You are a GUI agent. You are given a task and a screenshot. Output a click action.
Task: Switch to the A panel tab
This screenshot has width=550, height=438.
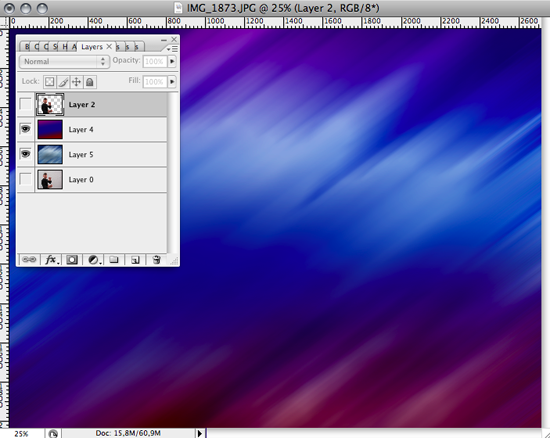coord(74,47)
